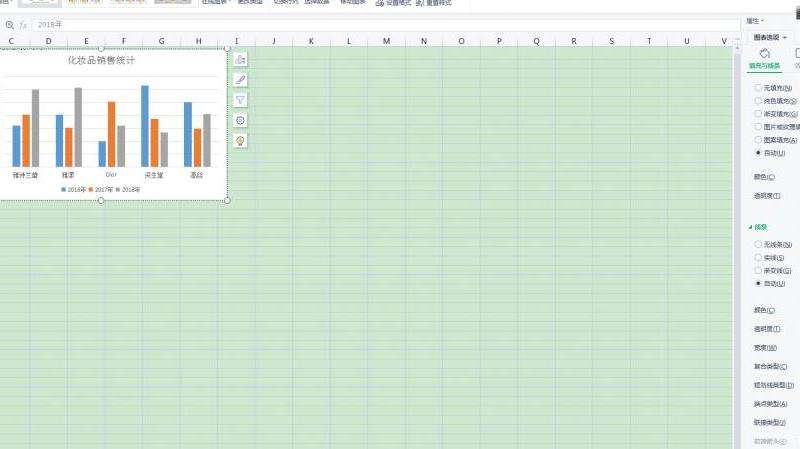
Task: Open the chart elements quick button
Action: tap(240, 59)
